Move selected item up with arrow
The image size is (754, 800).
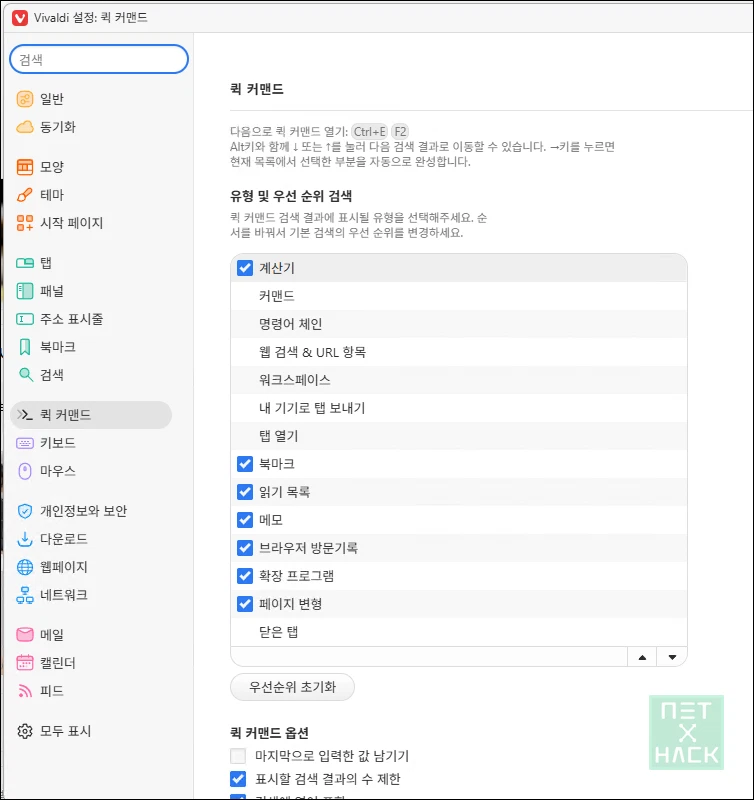(x=642, y=657)
